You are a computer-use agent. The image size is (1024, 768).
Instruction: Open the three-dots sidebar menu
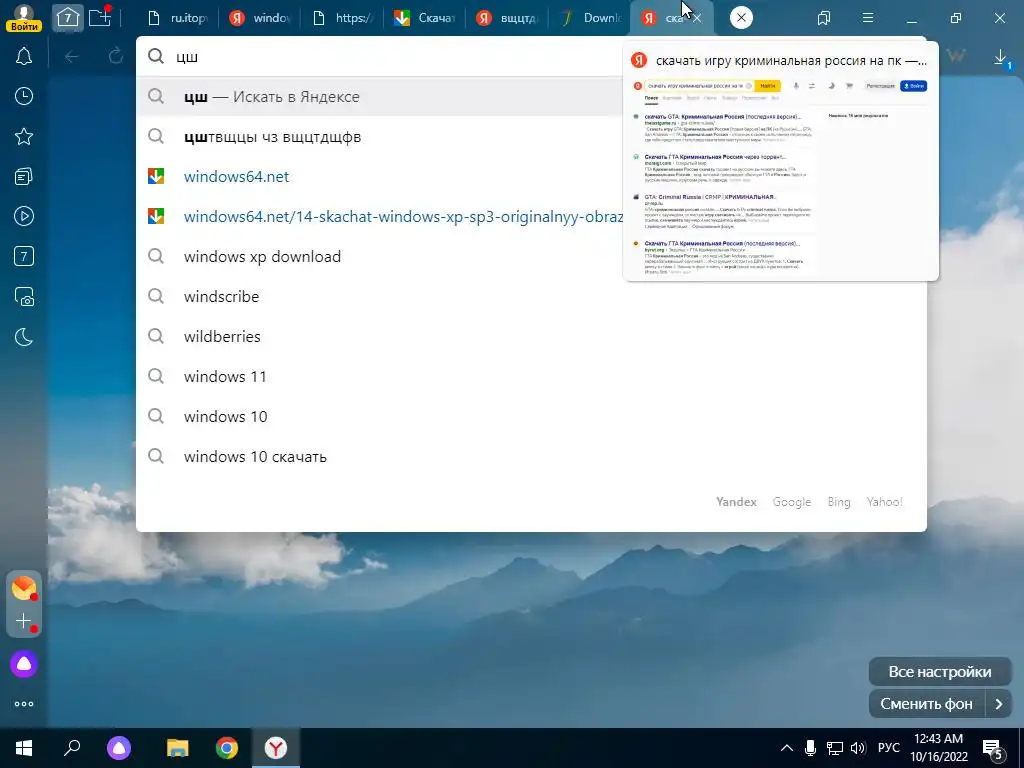click(24, 704)
